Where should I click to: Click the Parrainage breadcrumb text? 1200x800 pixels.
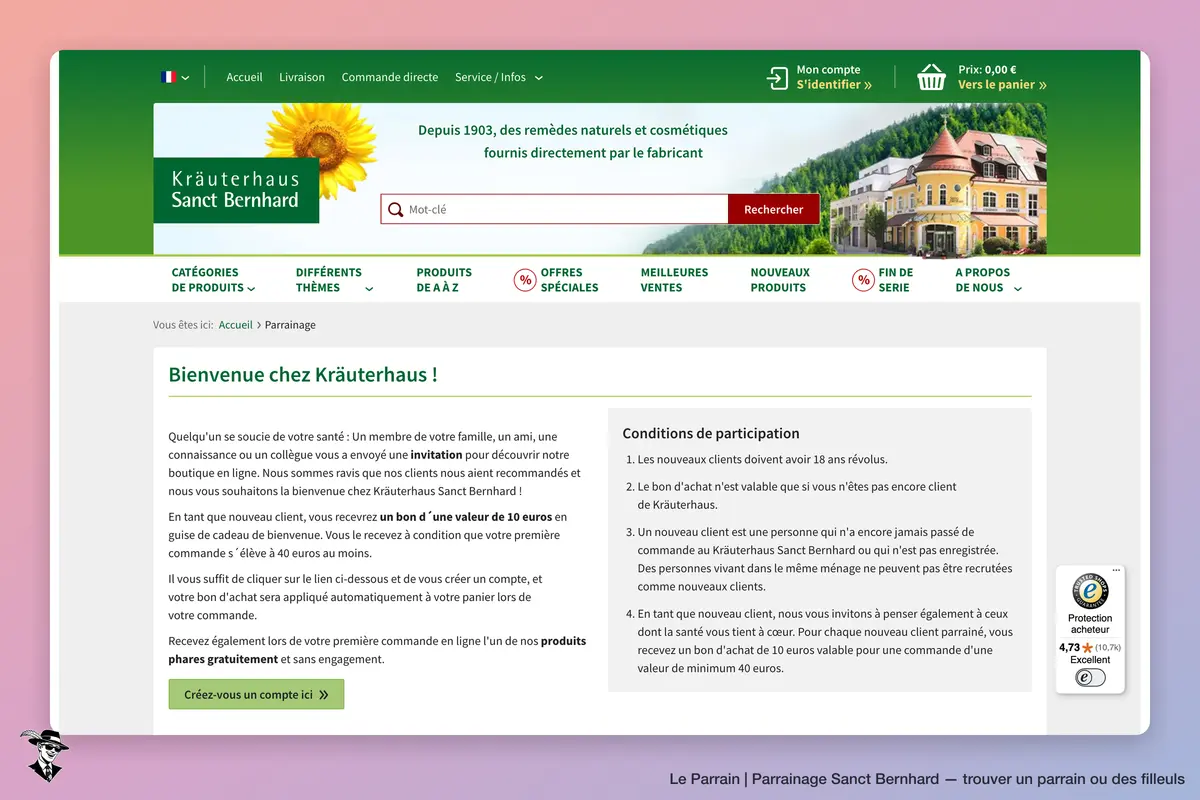290,325
